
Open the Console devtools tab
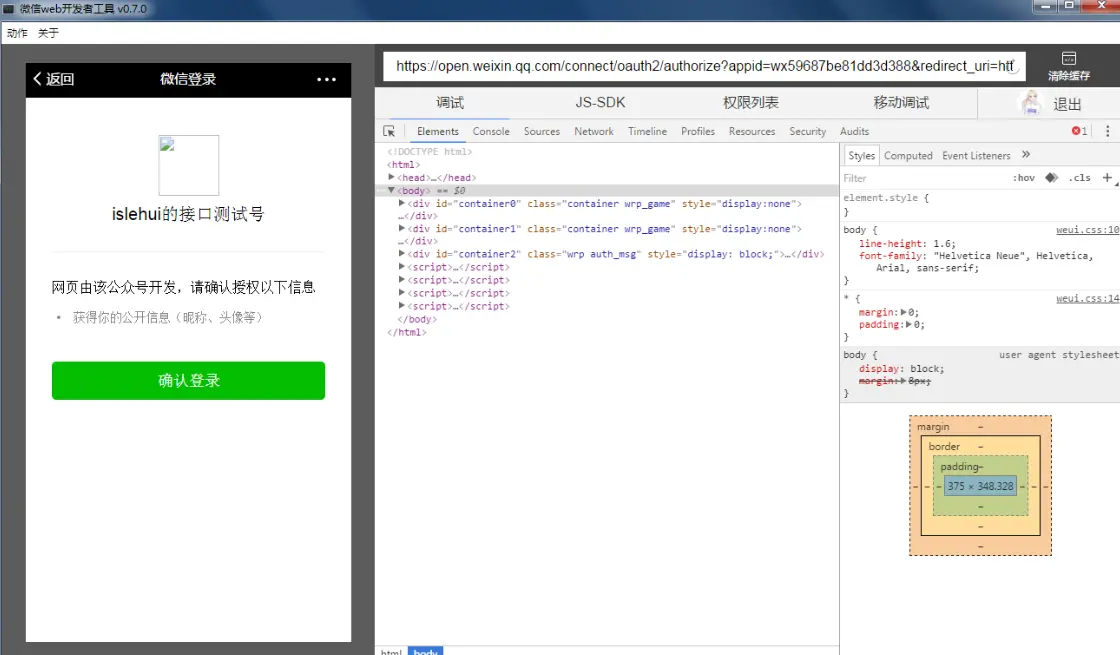coord(491,131)
